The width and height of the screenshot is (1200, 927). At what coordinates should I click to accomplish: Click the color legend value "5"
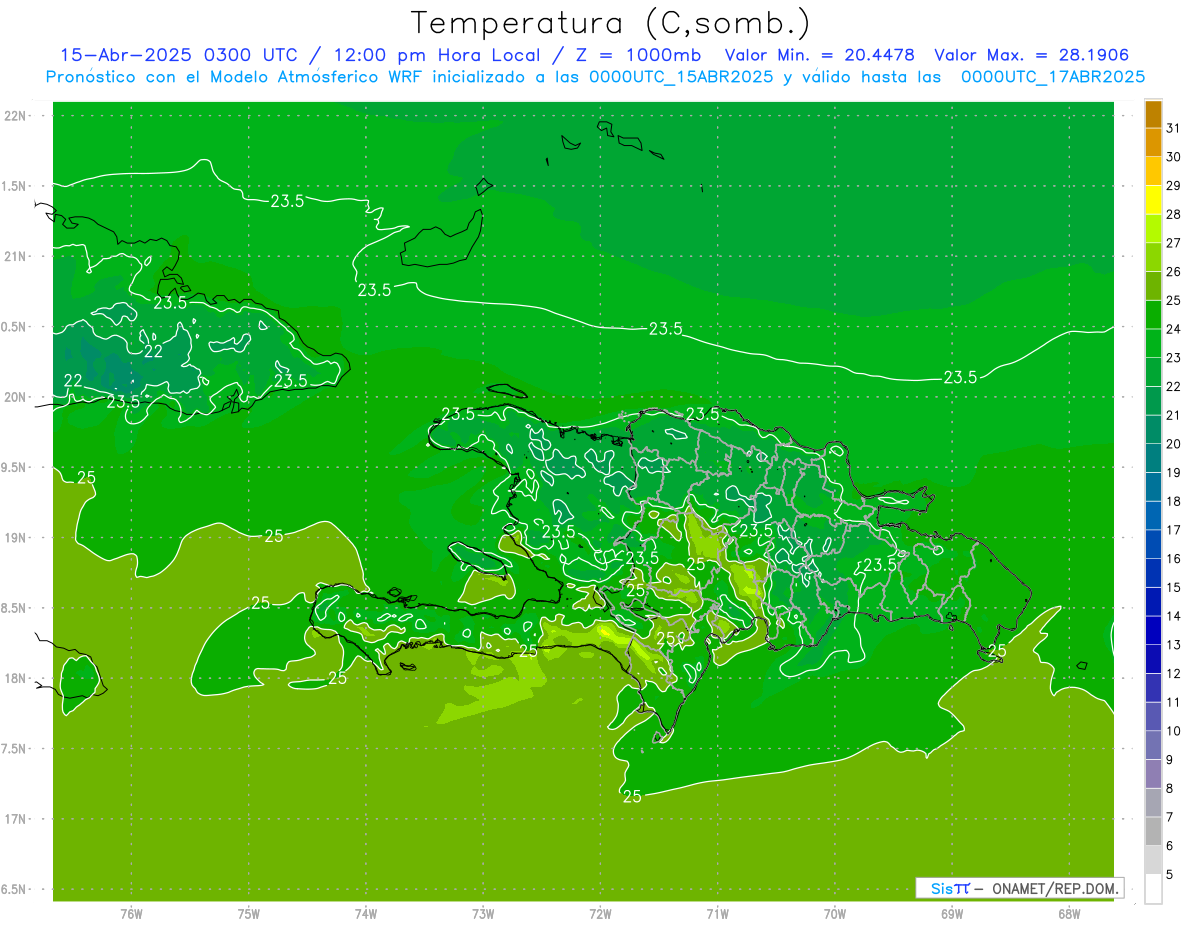tap(1170, 874)
